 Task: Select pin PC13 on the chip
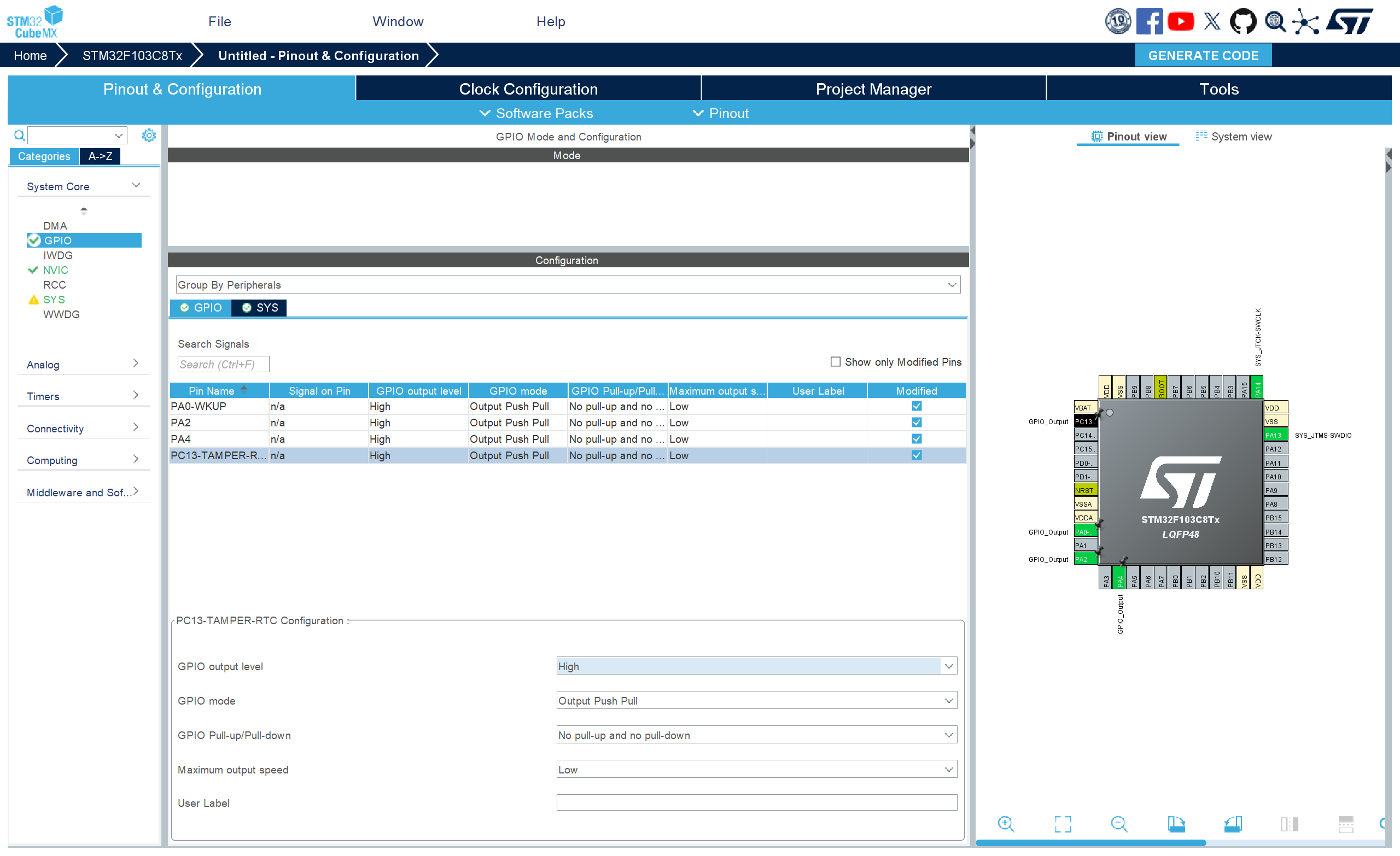point(1084,421)
